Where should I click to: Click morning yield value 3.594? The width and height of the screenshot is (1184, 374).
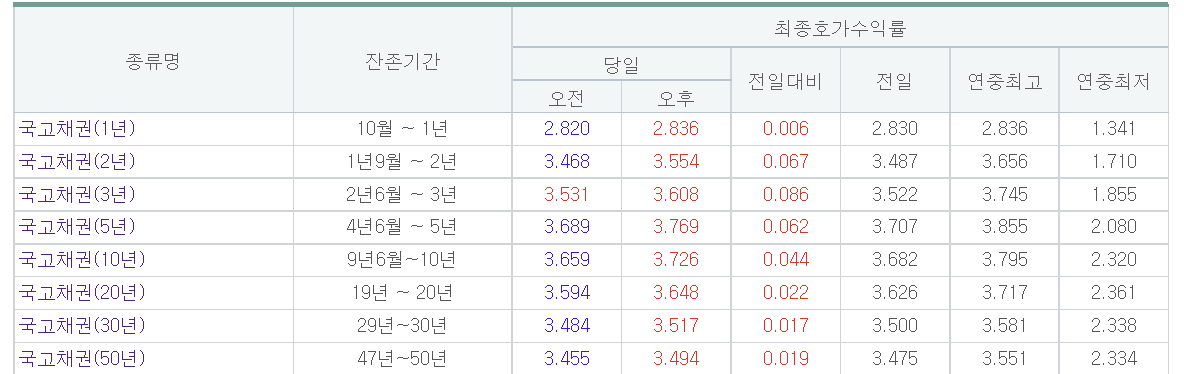pos(567,292)
